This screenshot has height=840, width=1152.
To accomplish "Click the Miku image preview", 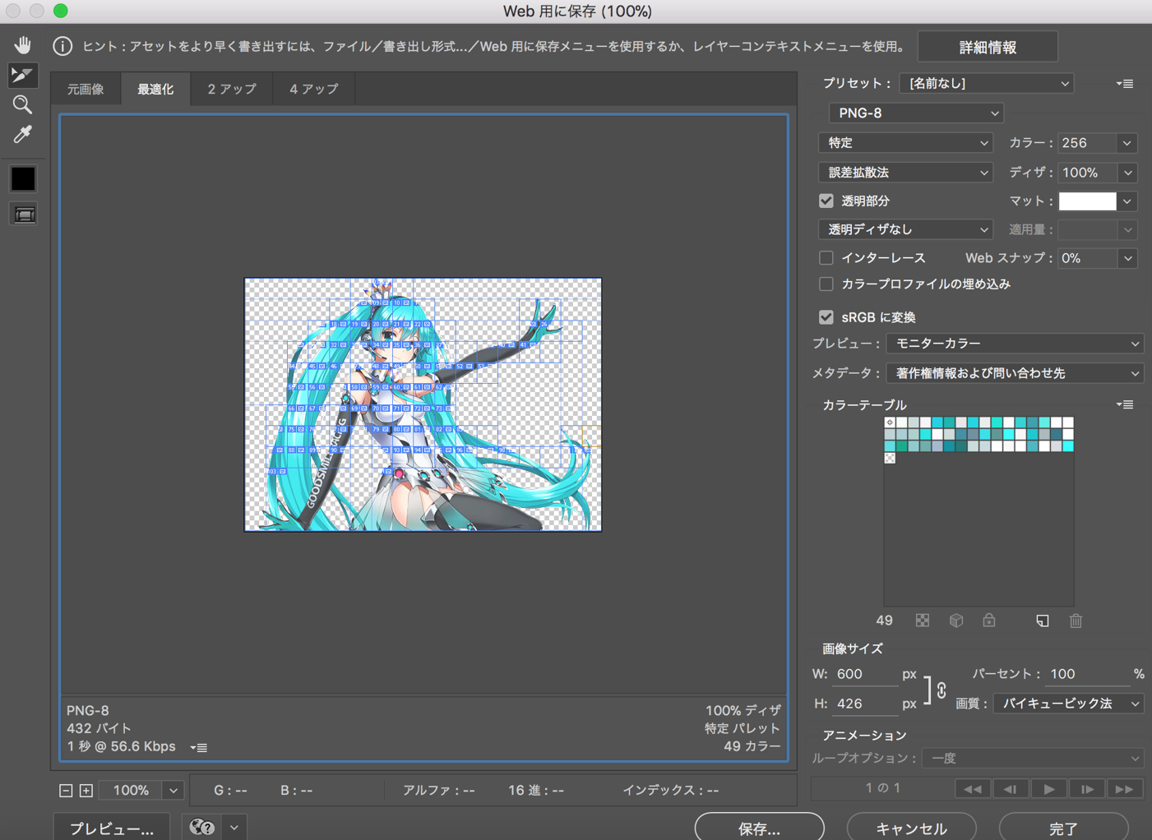I will click(x=423, y=404).
